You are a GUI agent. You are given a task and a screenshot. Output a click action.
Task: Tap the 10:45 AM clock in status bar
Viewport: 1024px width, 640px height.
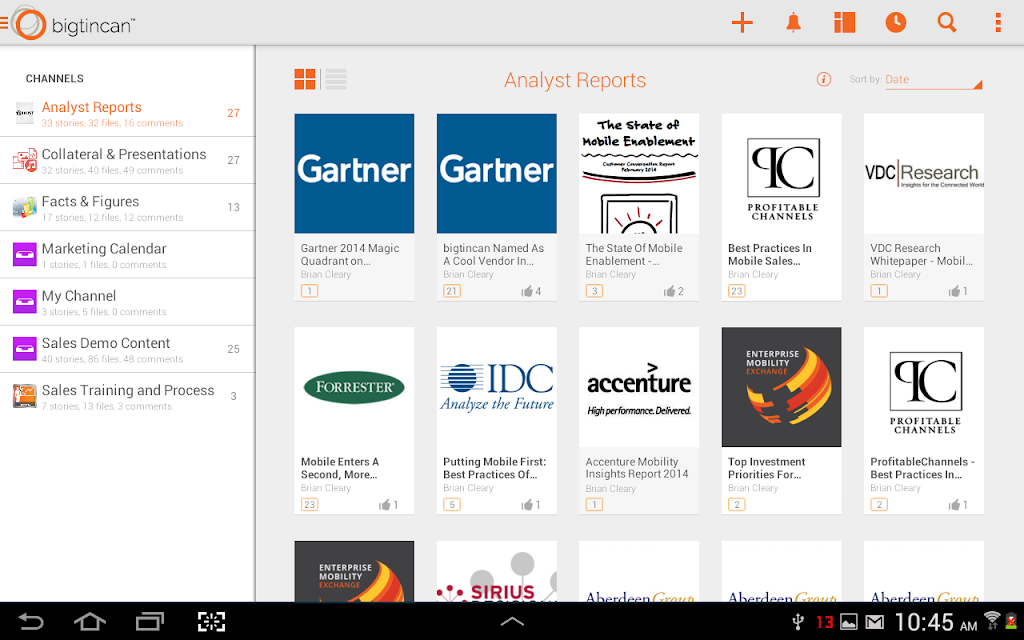pyautogui.click(x=935, y=622)
